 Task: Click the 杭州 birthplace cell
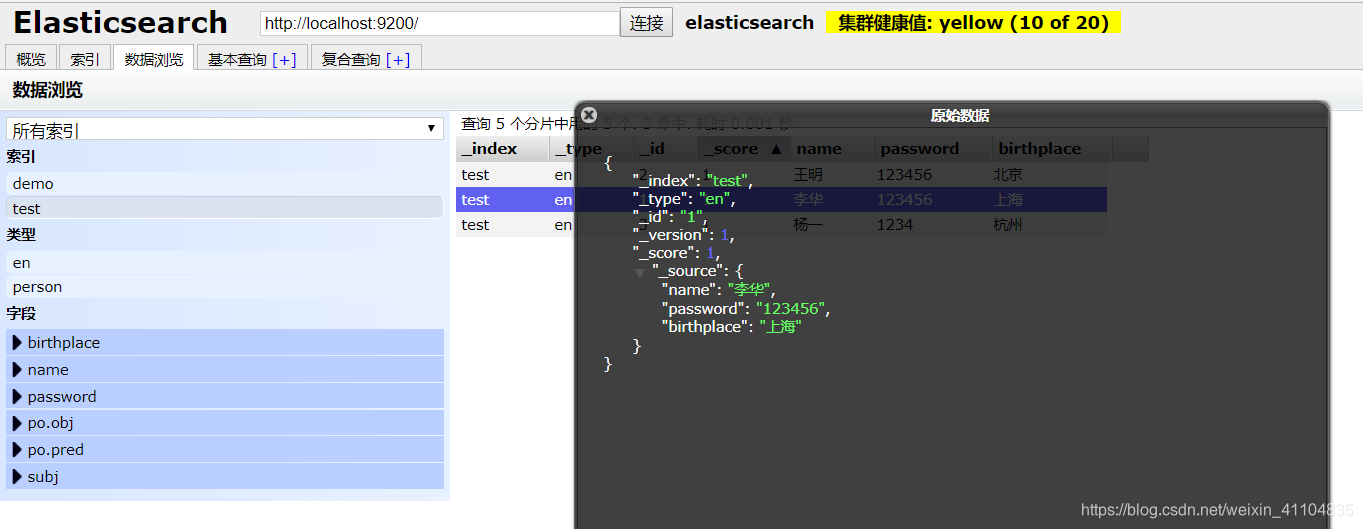[1008, 225]
